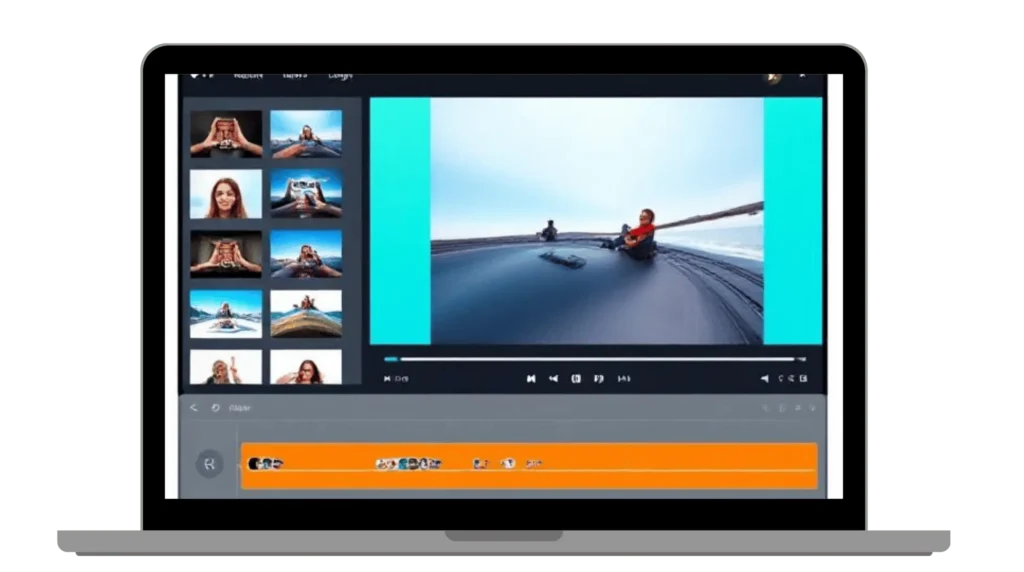Viewport: 1024px width, 572px height.
Task: Select the smiling woman portrait thumbnail
Action: point(226,194)
